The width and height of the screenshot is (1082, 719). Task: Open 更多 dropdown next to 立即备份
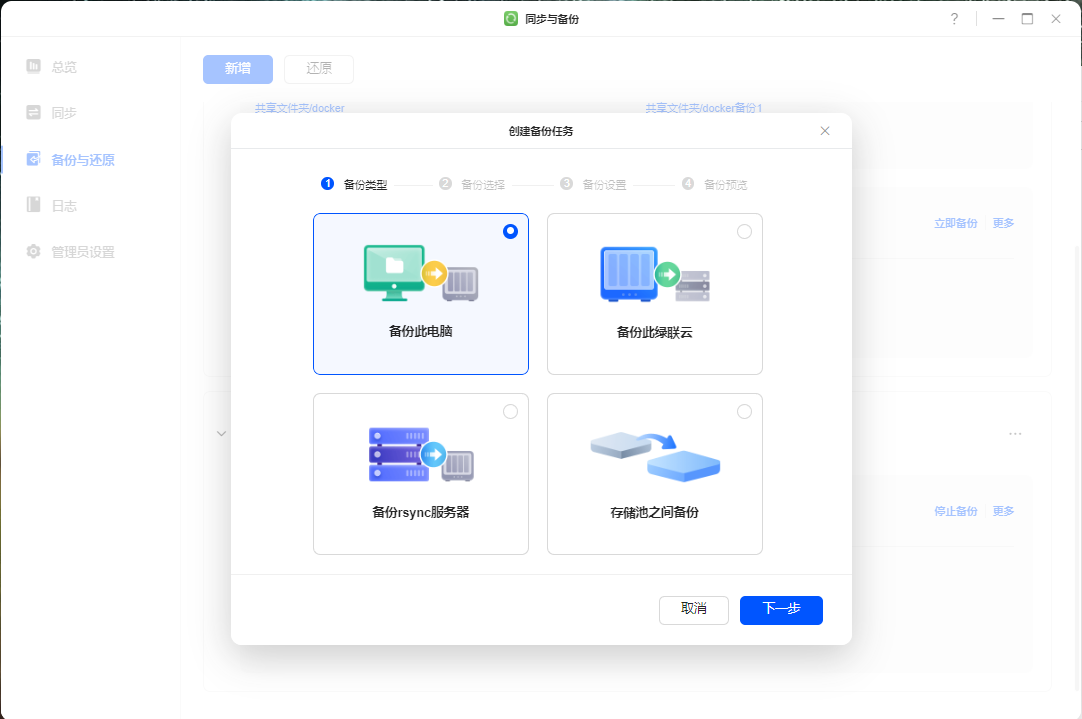[1003, 223]
